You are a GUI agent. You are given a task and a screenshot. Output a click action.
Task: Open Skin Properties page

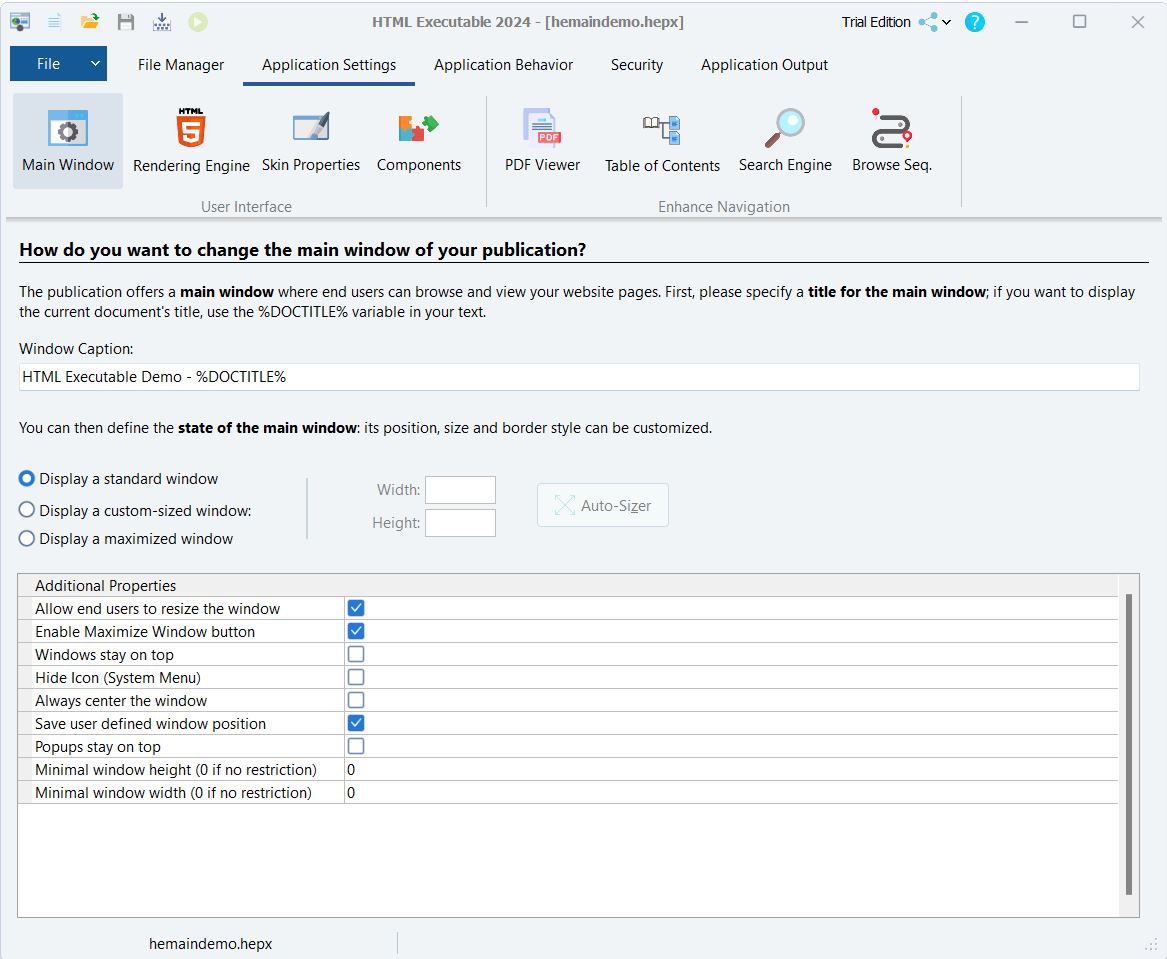click(310, 141)
